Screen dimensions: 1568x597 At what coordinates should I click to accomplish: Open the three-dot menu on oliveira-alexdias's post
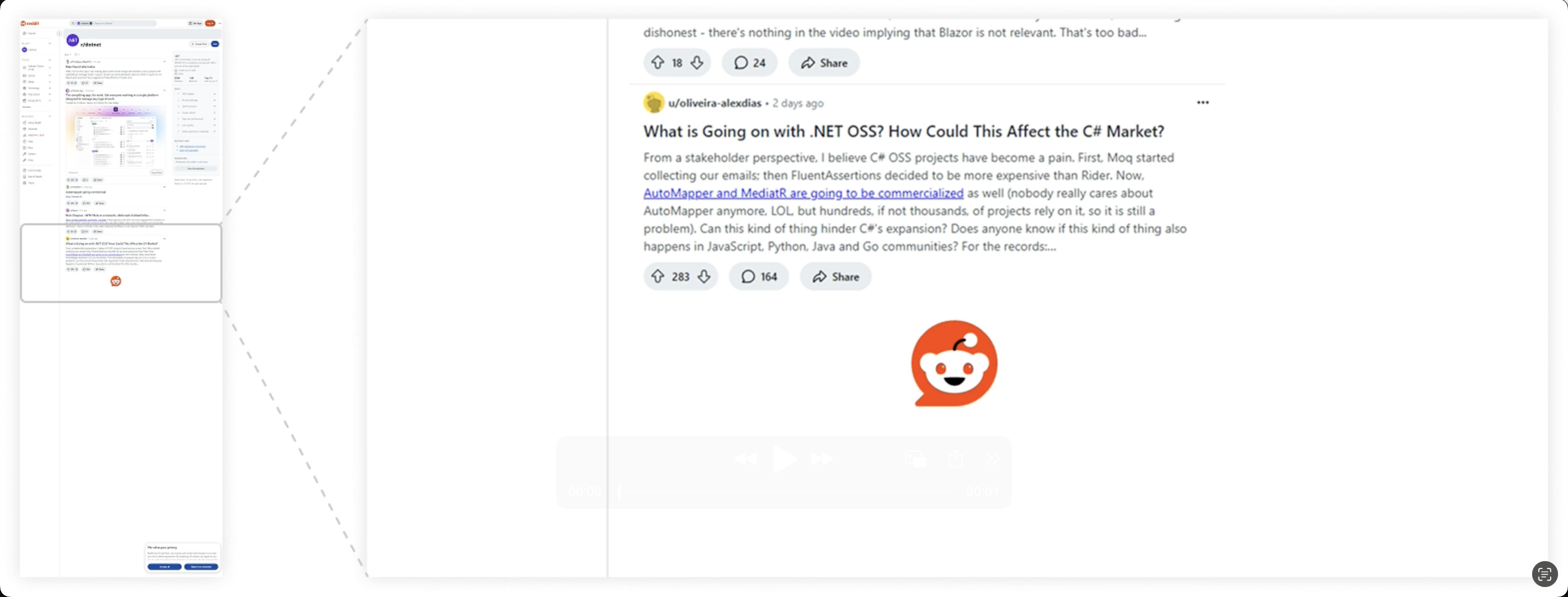[x=1203, y=102]
